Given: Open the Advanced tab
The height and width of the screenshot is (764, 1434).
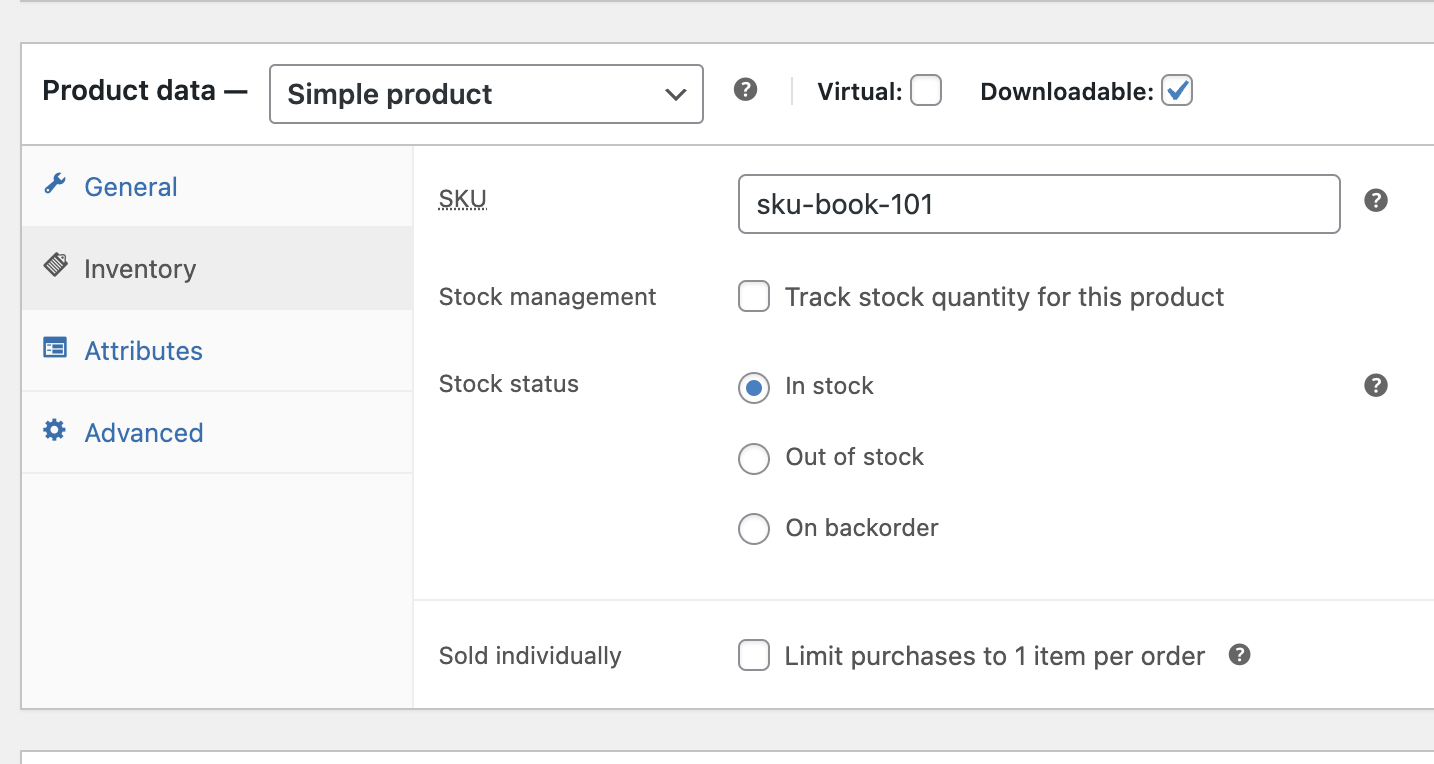Looking at the screenshot, I should click(217, 433).
